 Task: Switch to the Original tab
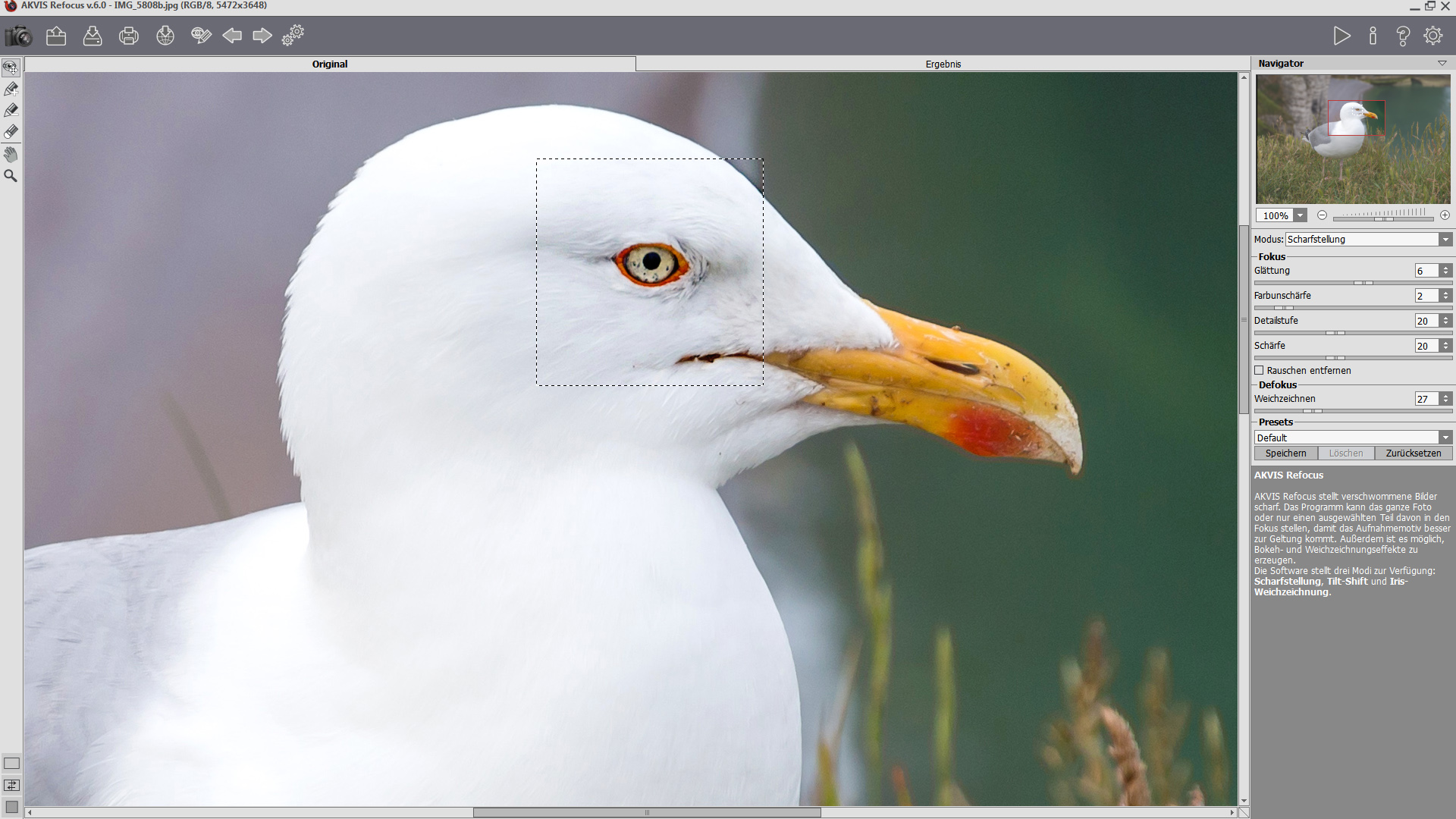pyautogui.click(x=330, y=64)
